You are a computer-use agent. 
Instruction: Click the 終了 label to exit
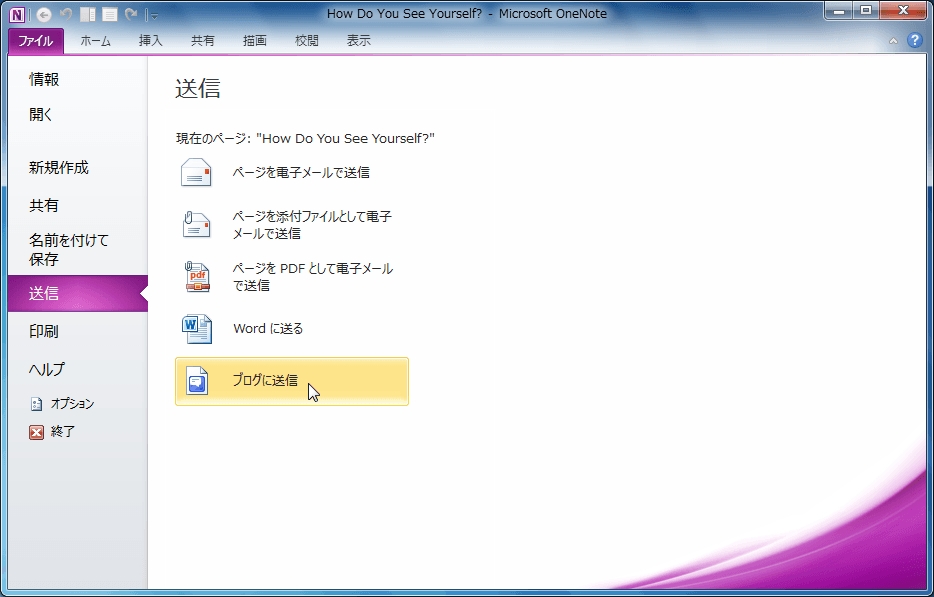63,432
